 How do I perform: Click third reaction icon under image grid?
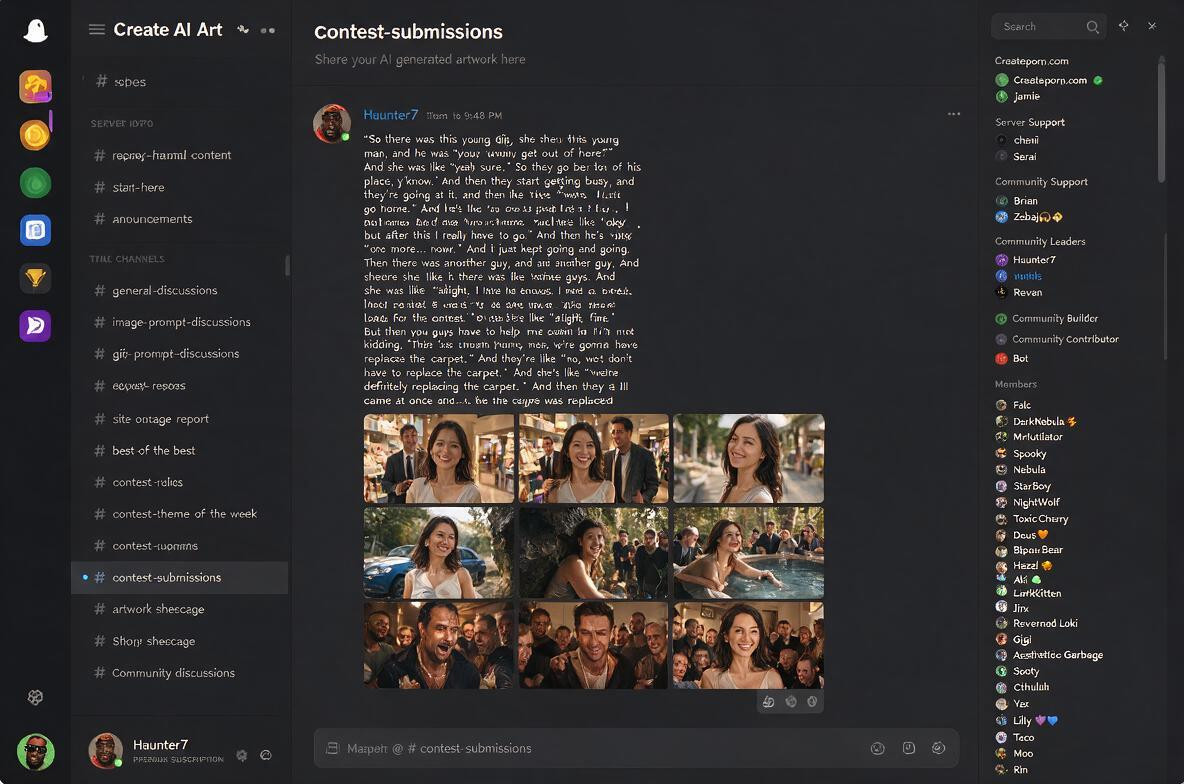click(812, 702)
